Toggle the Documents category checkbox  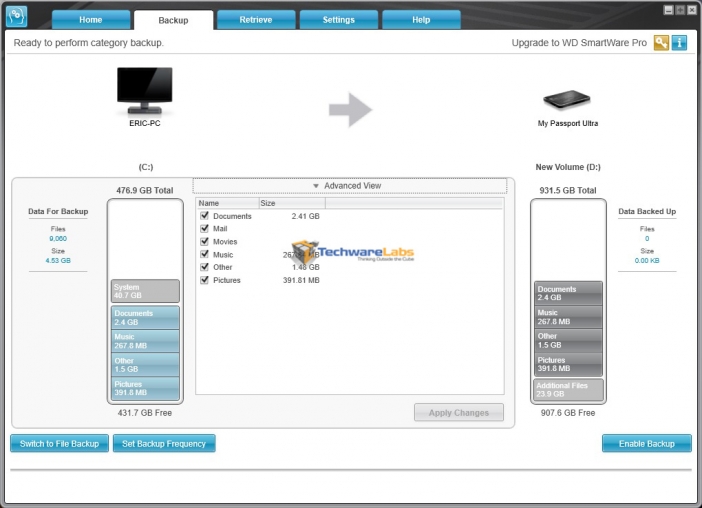pyautogui.click(x=205, y=216)
